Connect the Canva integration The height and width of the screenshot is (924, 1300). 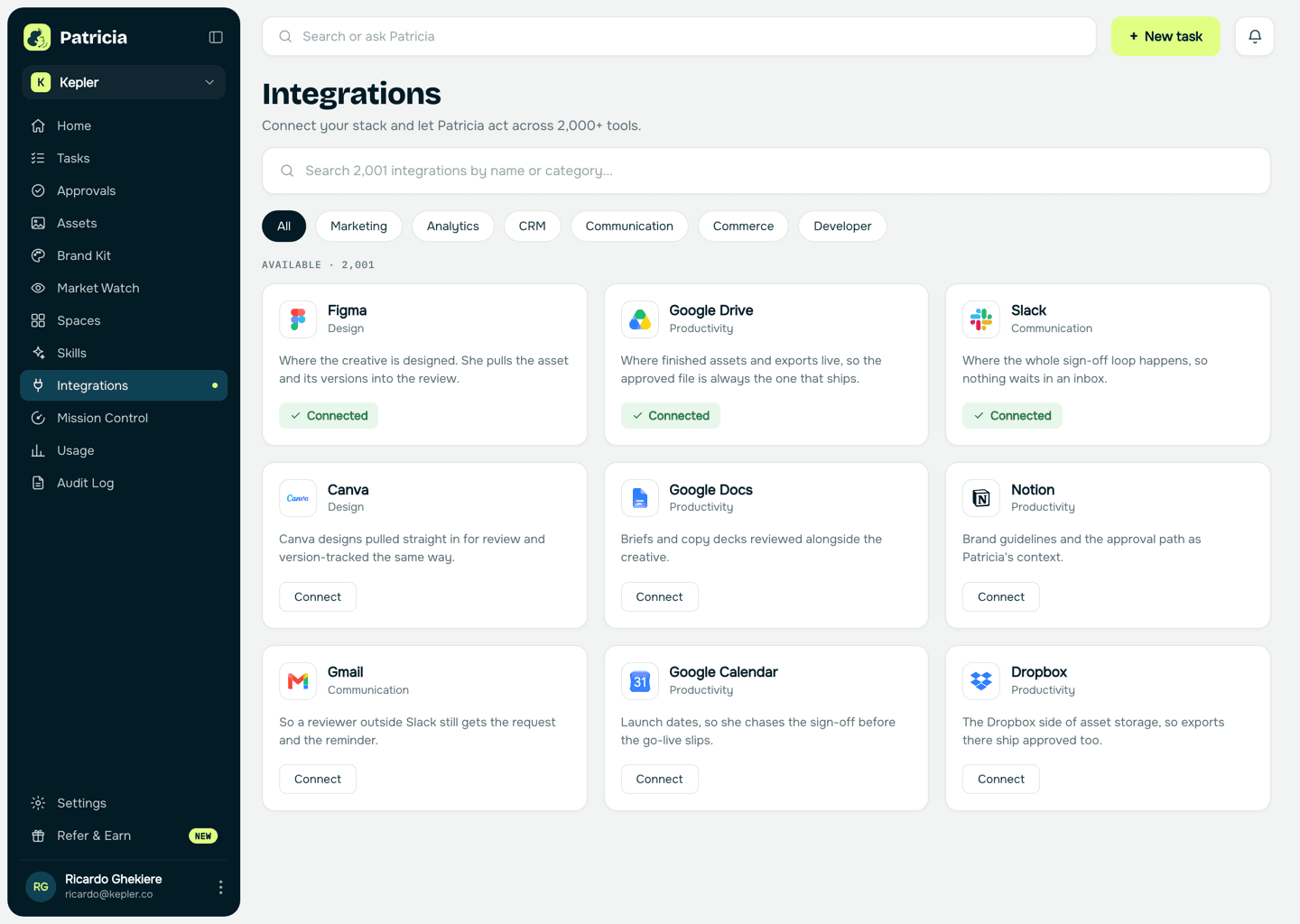click(x=318, y=596)
